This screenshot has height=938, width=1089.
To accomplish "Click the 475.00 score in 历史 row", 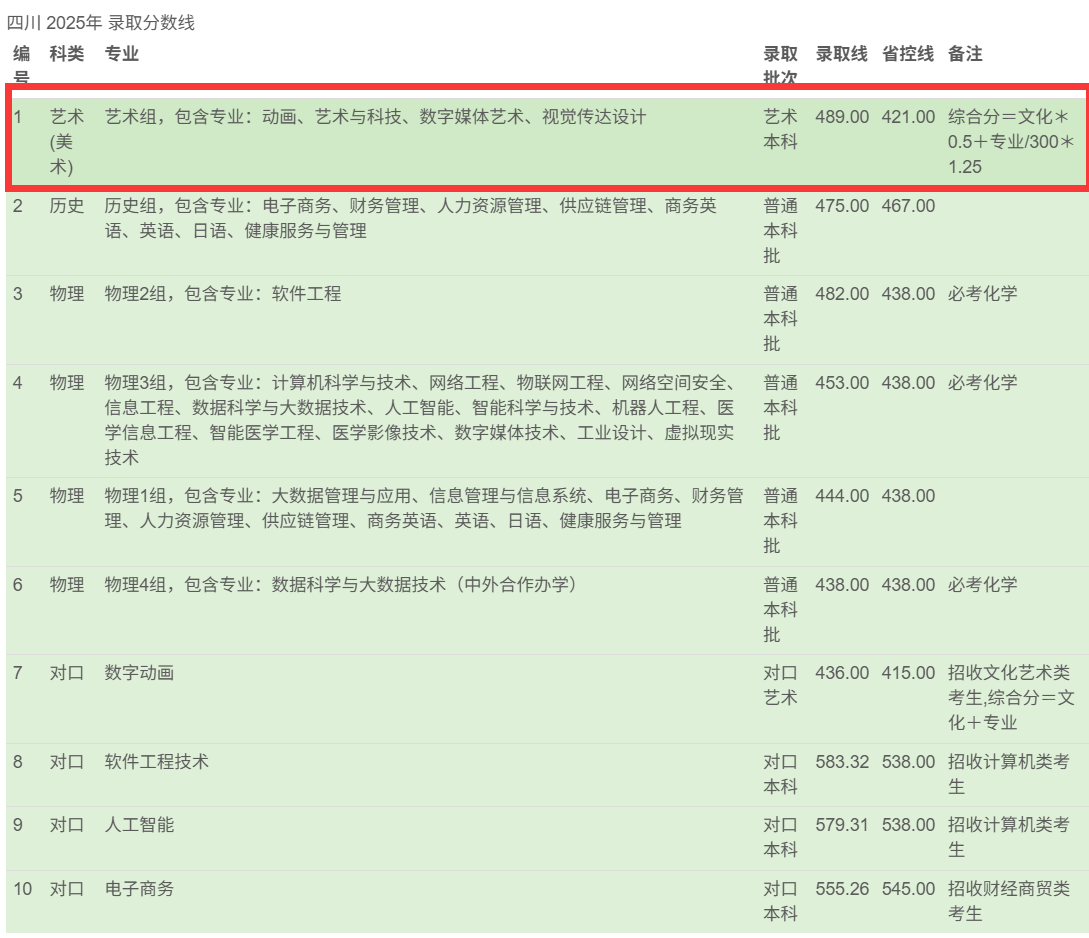I will pyautogui.click(x=842, y=206).
